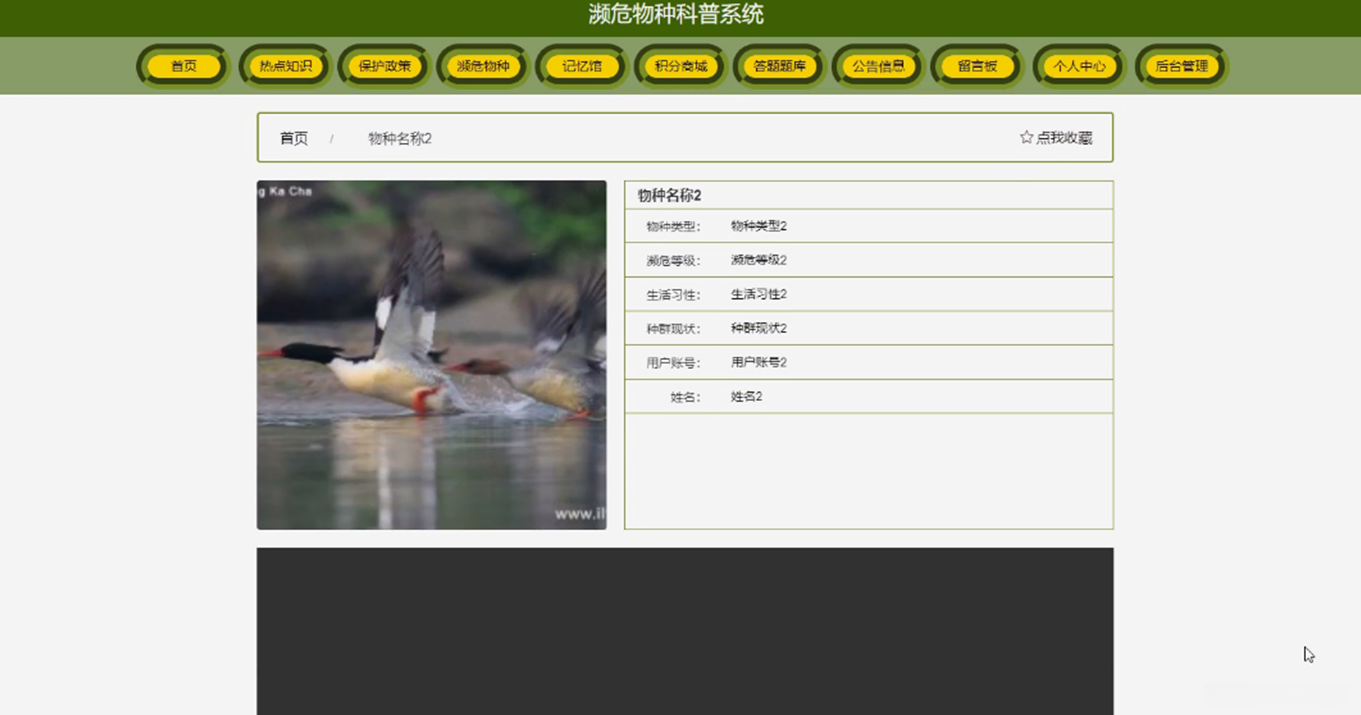Visit the 积分商城 menu item
This screenshot has width=1361, height=715.
680,66
